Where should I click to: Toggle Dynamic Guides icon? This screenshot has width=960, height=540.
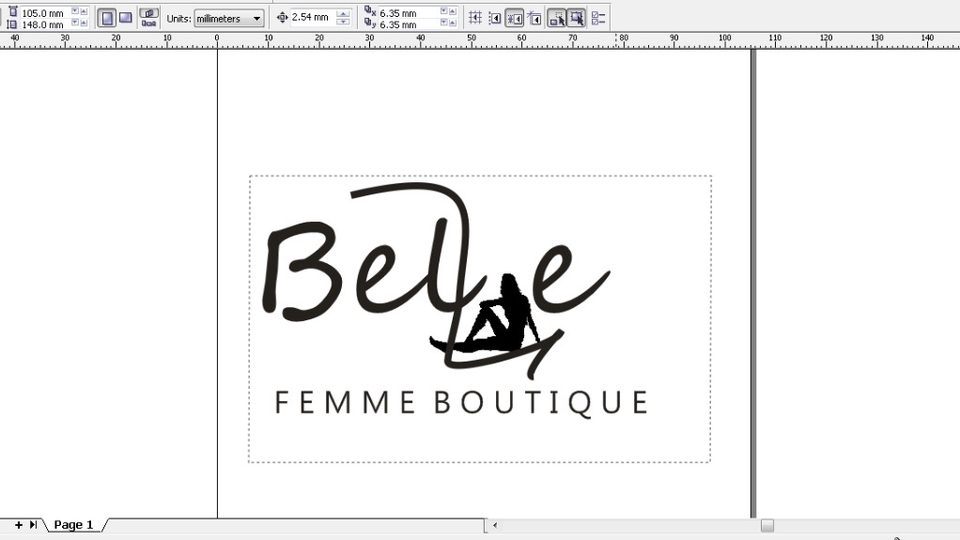coord(534,18)
